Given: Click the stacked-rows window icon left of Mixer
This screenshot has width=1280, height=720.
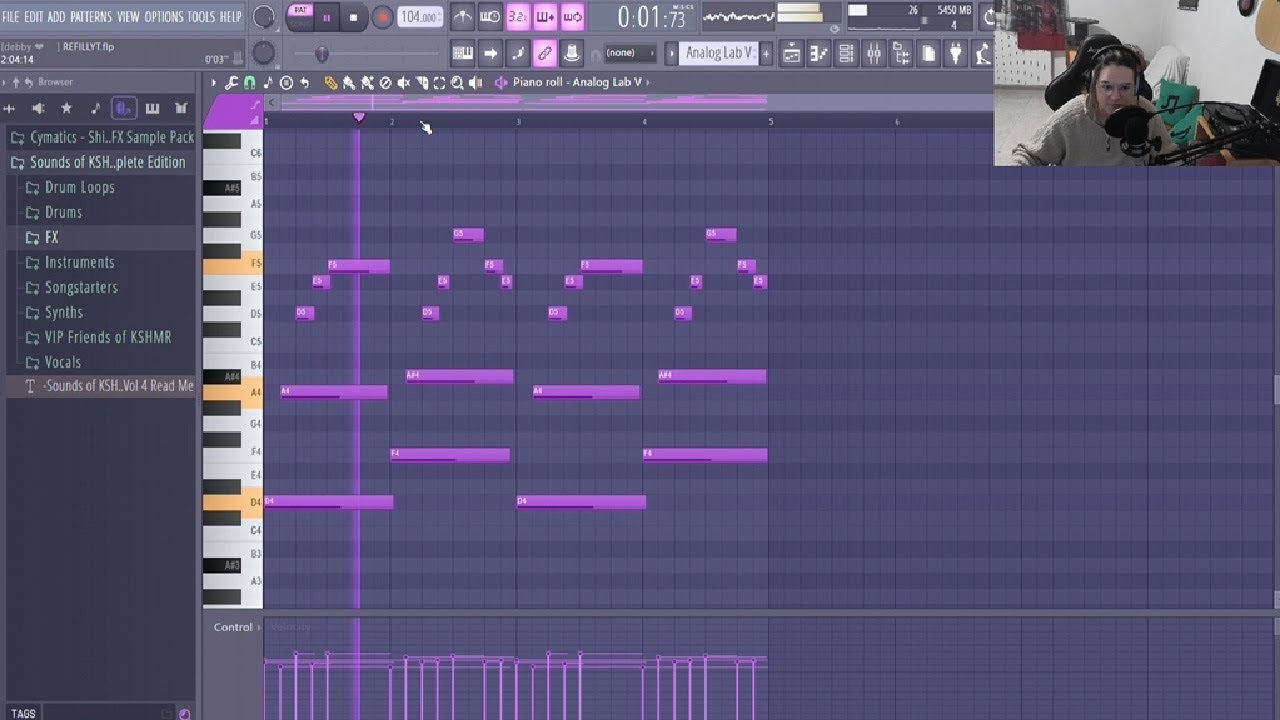Looking at the screenshot, I should (x=846, y=53).
